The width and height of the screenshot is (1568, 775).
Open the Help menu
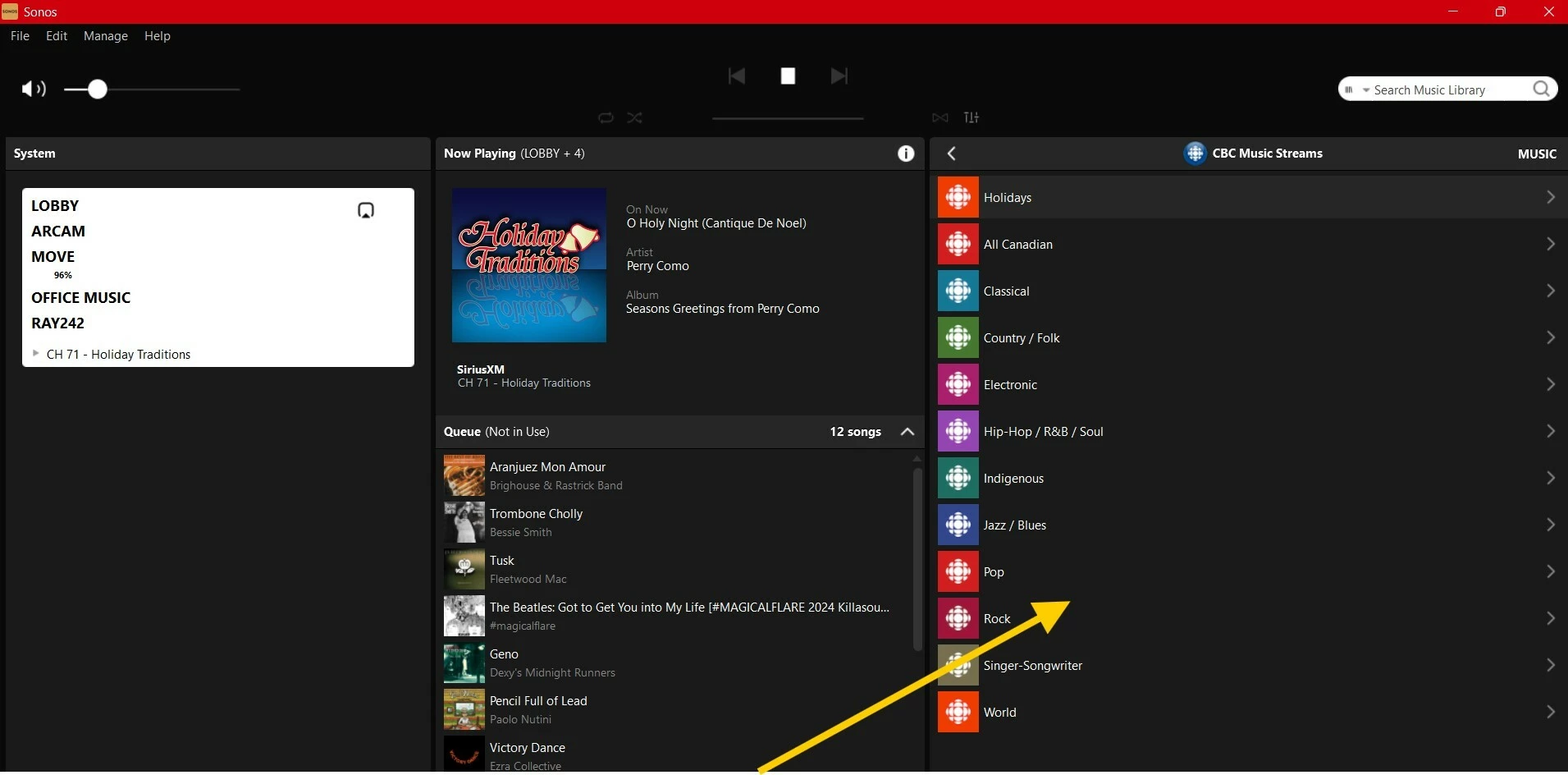(x=158, y=36)
